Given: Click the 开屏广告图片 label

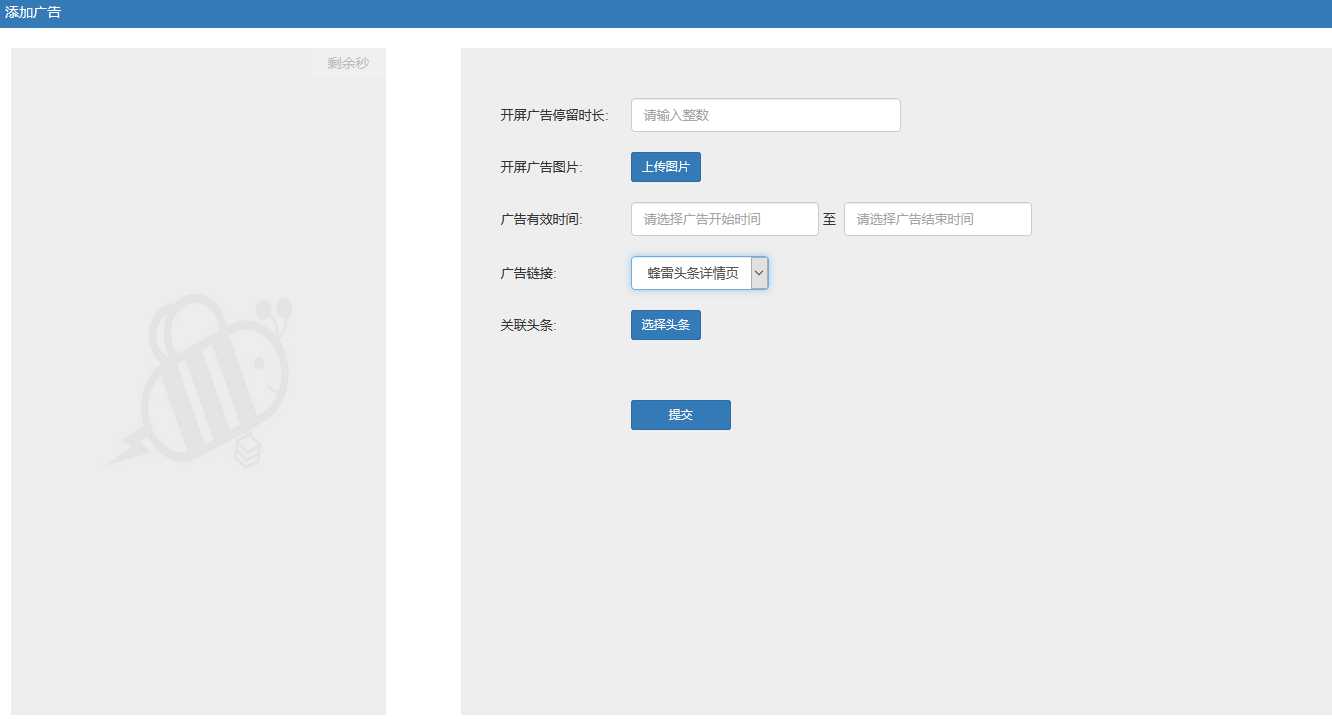Looking at the screenshot, I should pos(541,167).
